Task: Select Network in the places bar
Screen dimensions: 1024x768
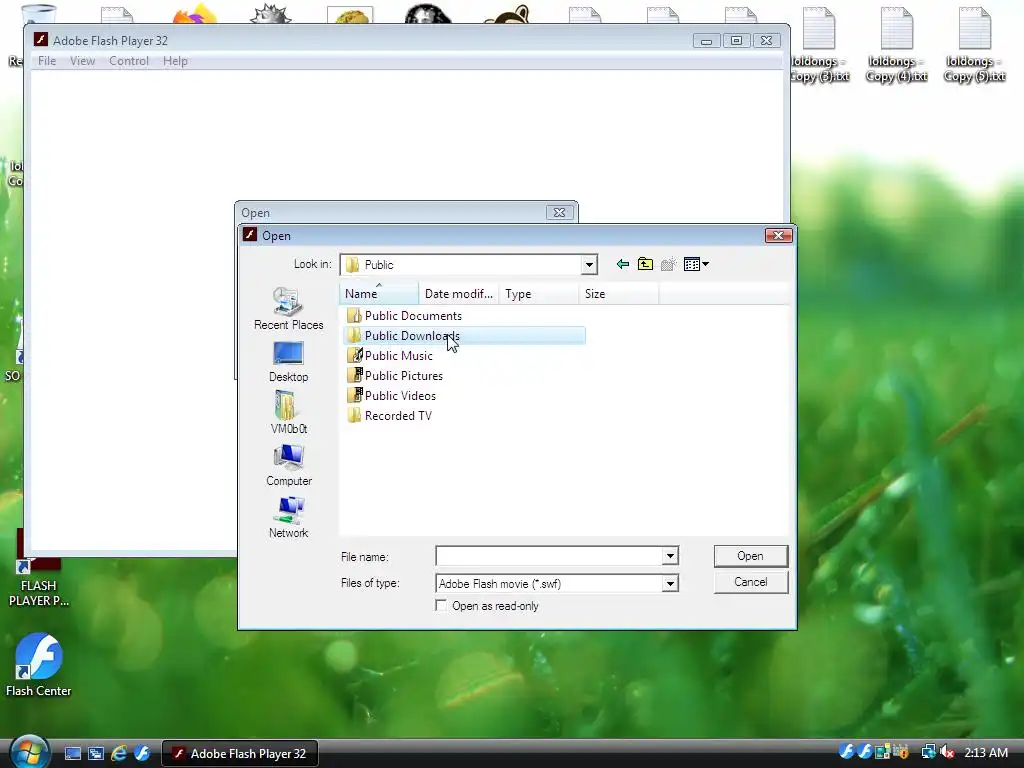Action: [x=289, y=517]
